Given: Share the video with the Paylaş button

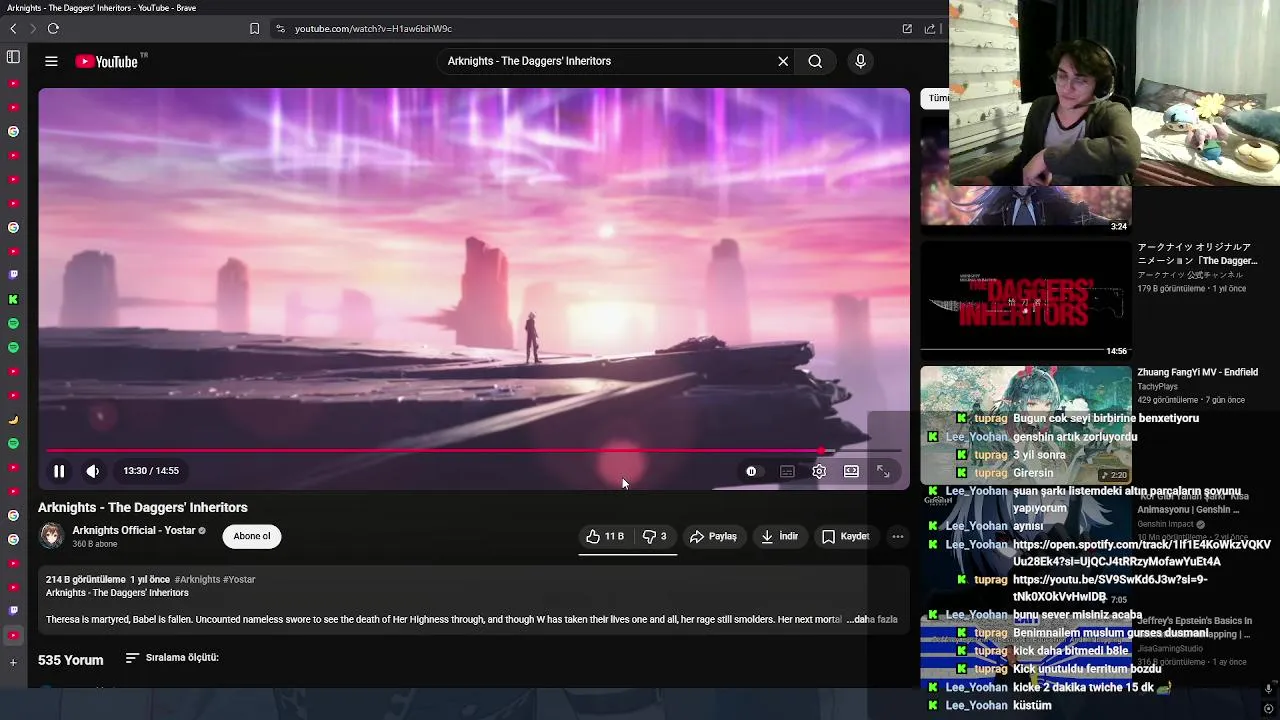Looking at the screenshot, I should click(x=713, y=536).
